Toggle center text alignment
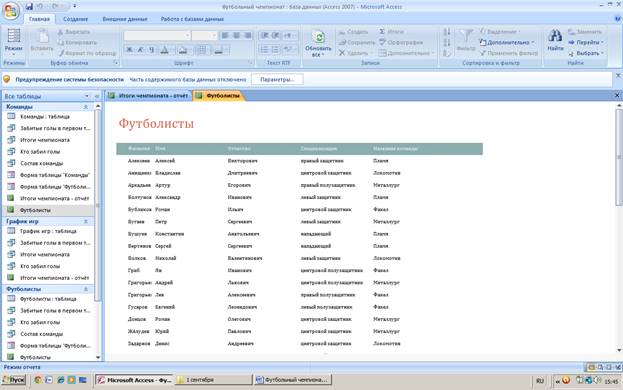 236,35
